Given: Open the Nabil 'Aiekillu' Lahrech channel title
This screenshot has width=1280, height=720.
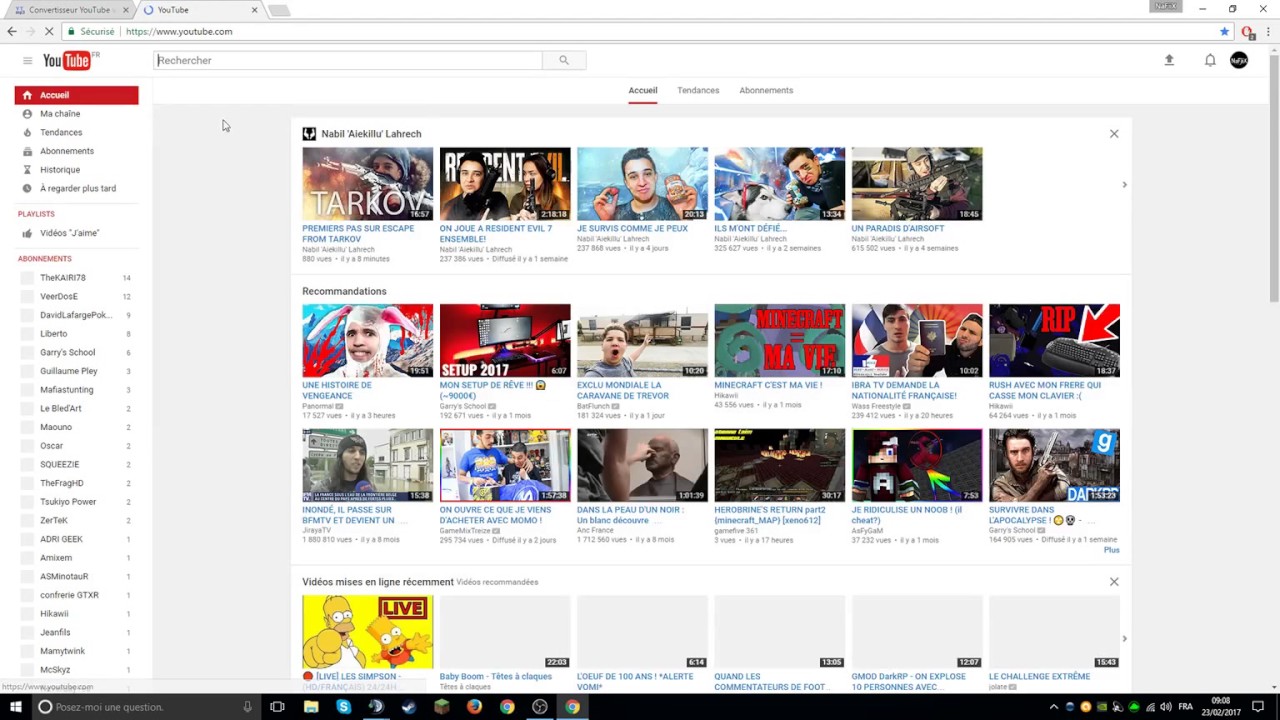Looking at the screenshot, I should (371, 134).
